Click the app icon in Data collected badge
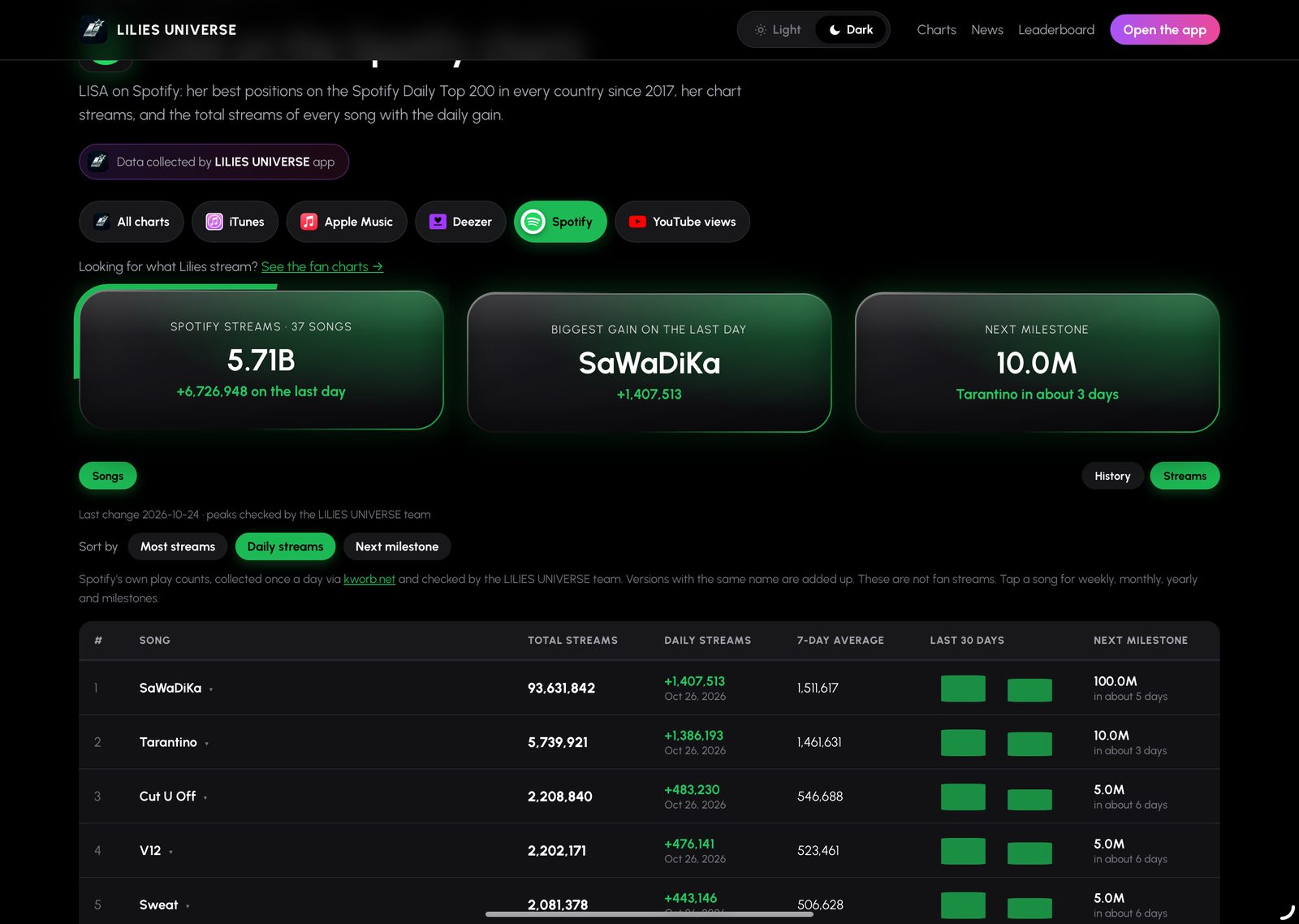The image size is (1299, 924). click(x=98, y=162)
